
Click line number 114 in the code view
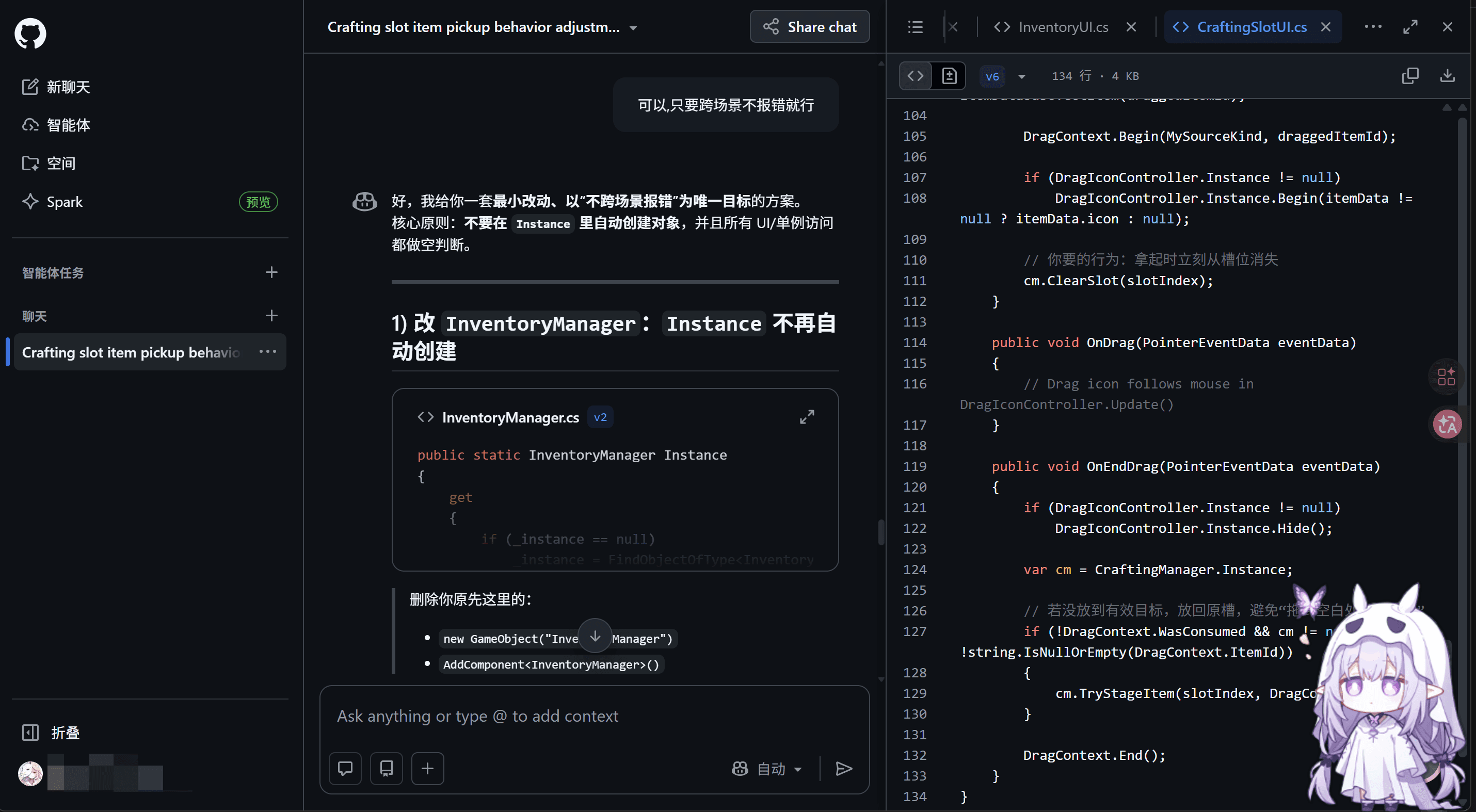(x=915, y=343)
